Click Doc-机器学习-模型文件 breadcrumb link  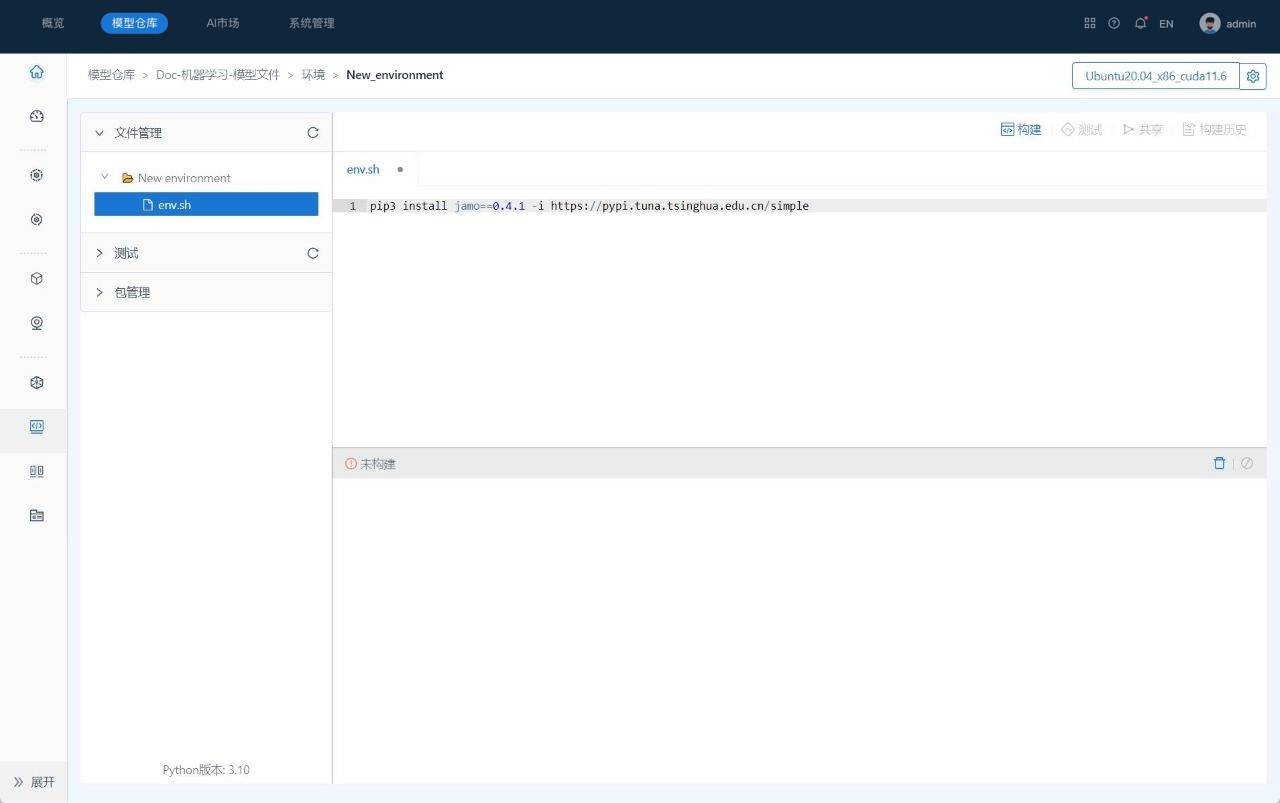click(x=218, y=75)
